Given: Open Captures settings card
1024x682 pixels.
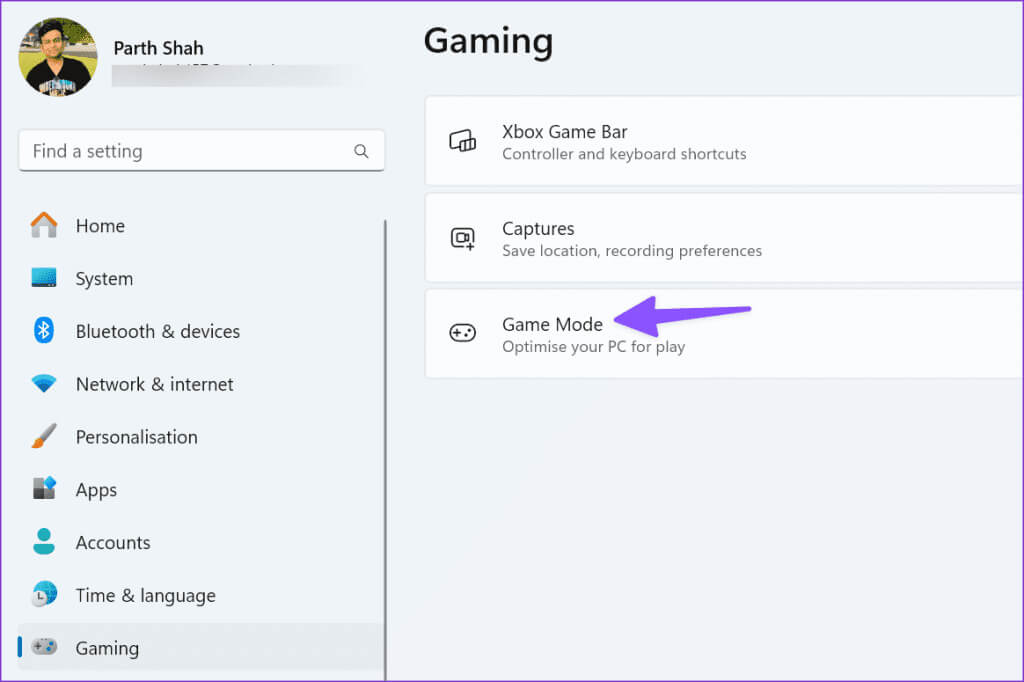Looking at the screenshot, I should tap(724, 238).
